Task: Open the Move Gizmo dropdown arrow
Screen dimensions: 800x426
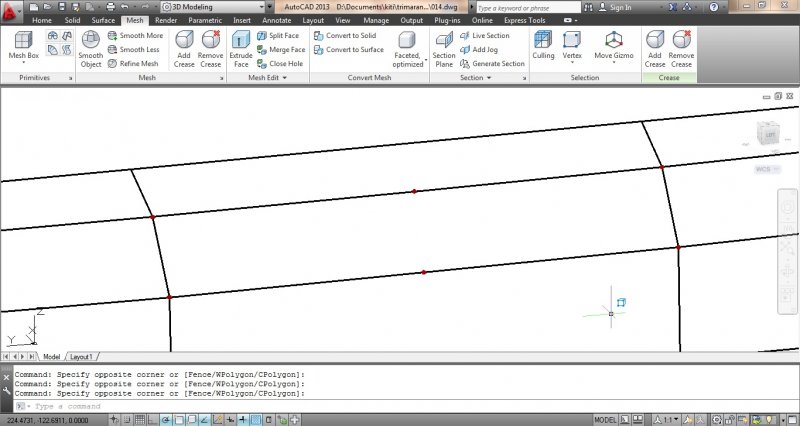Action: (614, 63)
